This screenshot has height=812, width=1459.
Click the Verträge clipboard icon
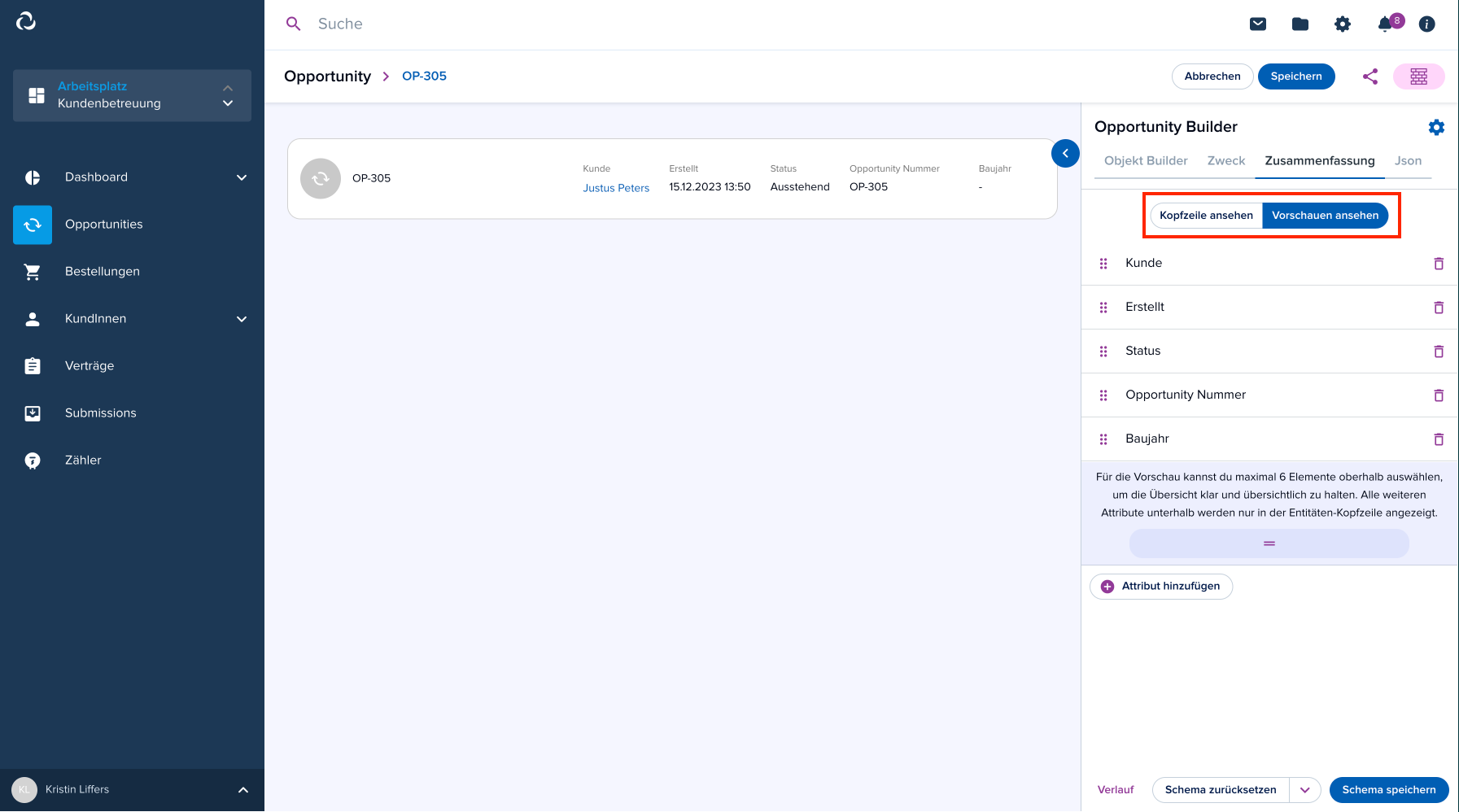point(33,366)
